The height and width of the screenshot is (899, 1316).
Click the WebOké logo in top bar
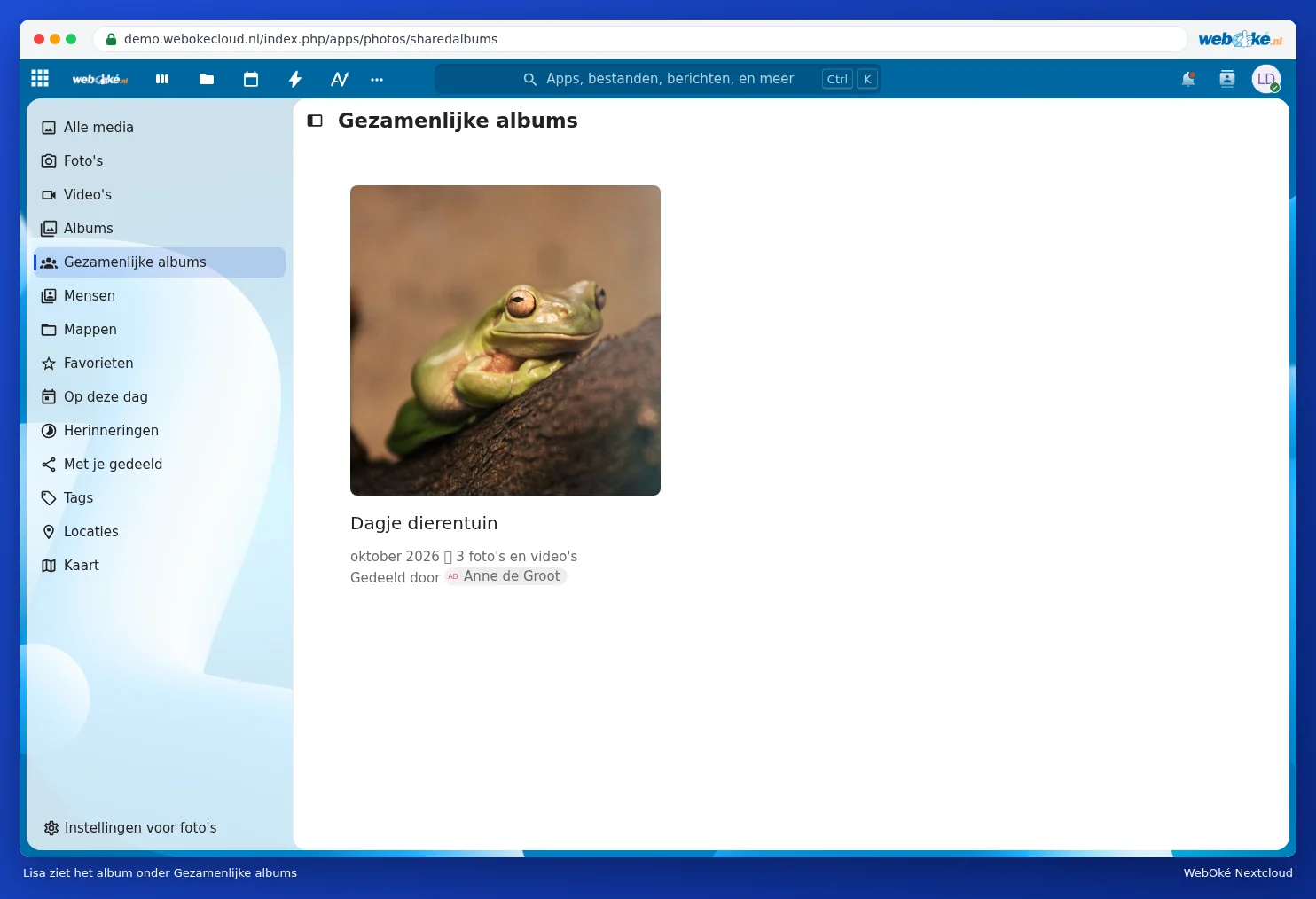click(100, 79)
